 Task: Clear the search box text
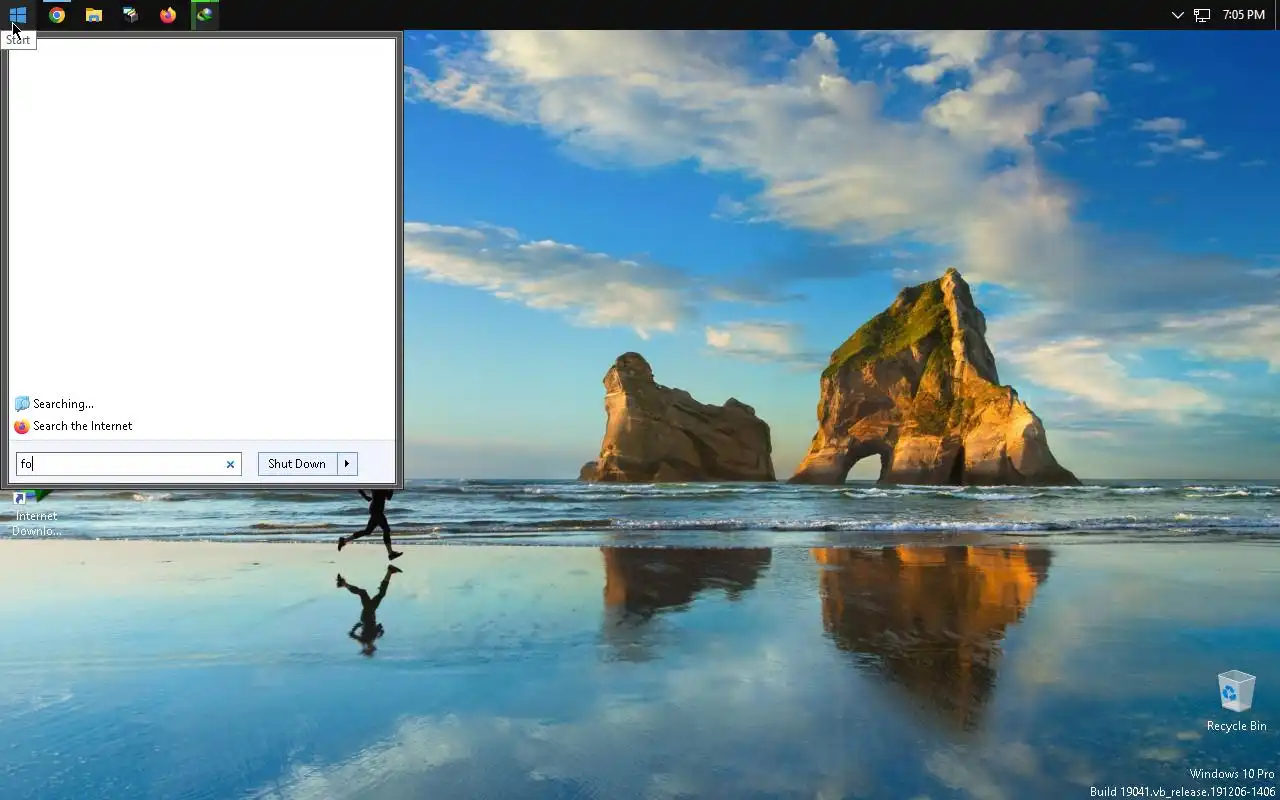coord(230,464)
